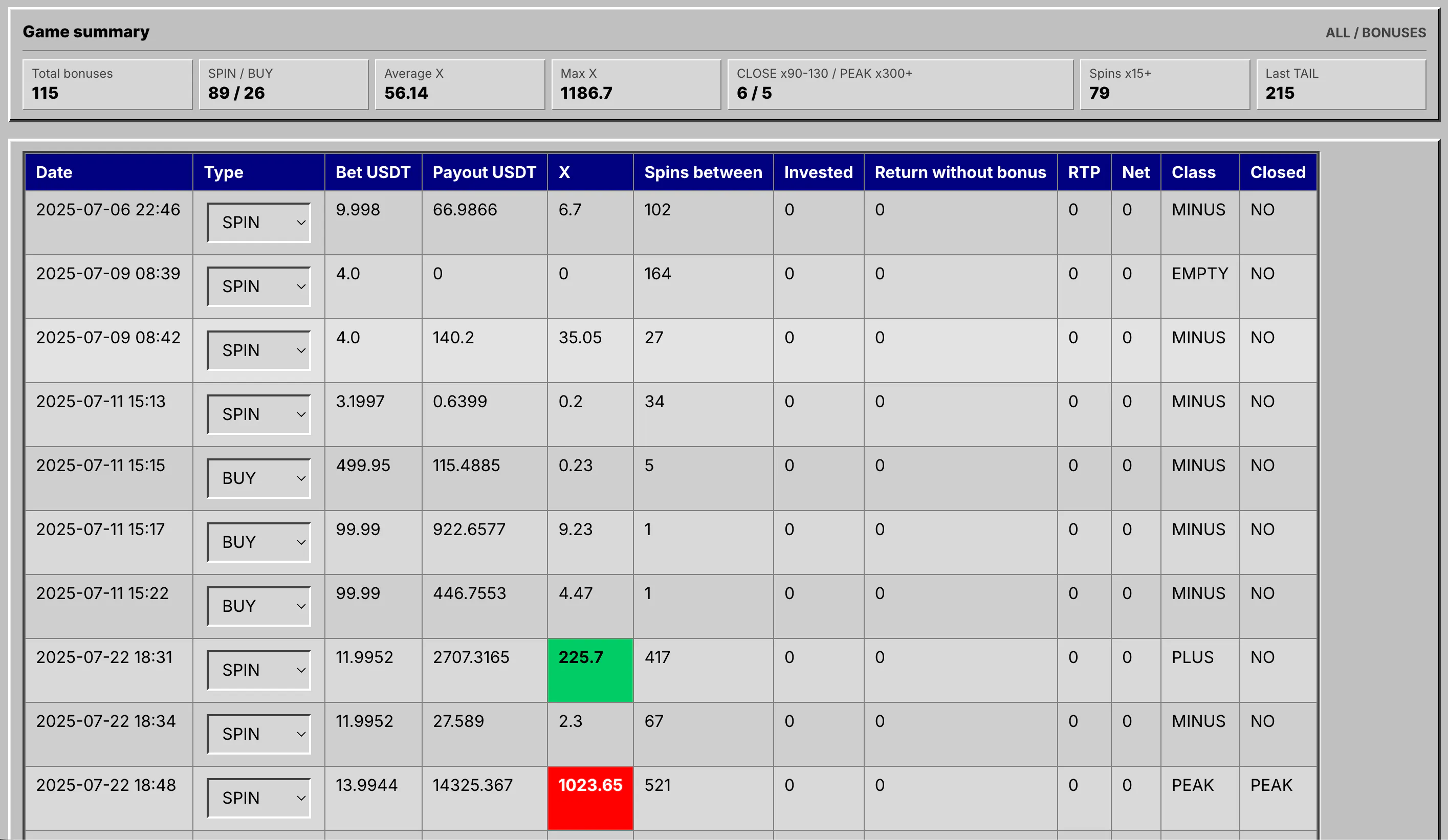
Task: Click the Max X 1186.7 card
Action: click(636, 84)
